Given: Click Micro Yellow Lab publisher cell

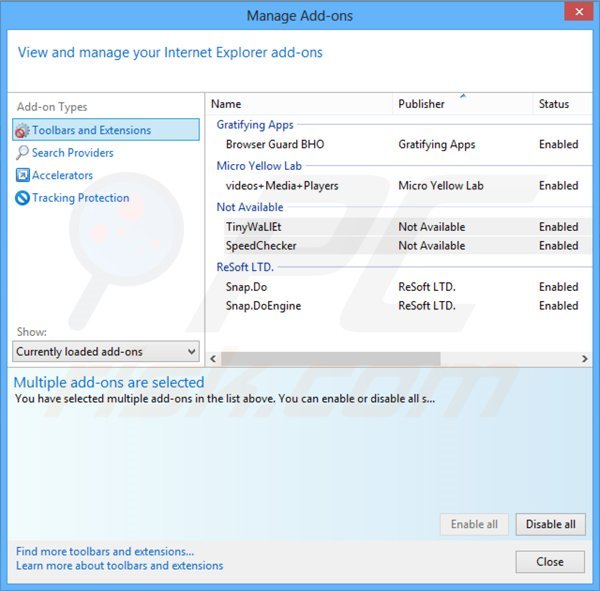Looking at the screenshot, I should [441, 186].
